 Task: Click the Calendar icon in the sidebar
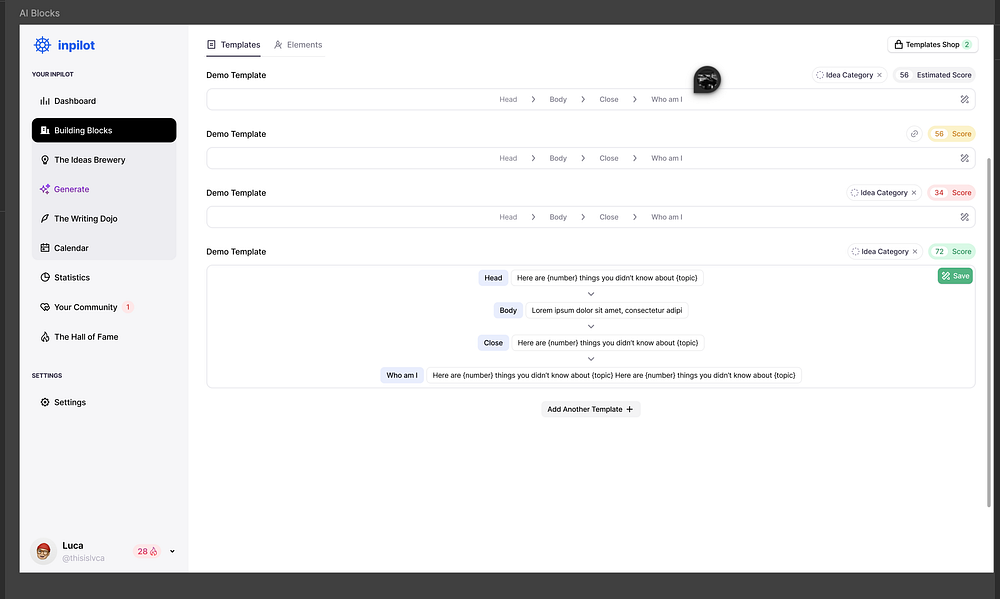(x=45, y=248)
